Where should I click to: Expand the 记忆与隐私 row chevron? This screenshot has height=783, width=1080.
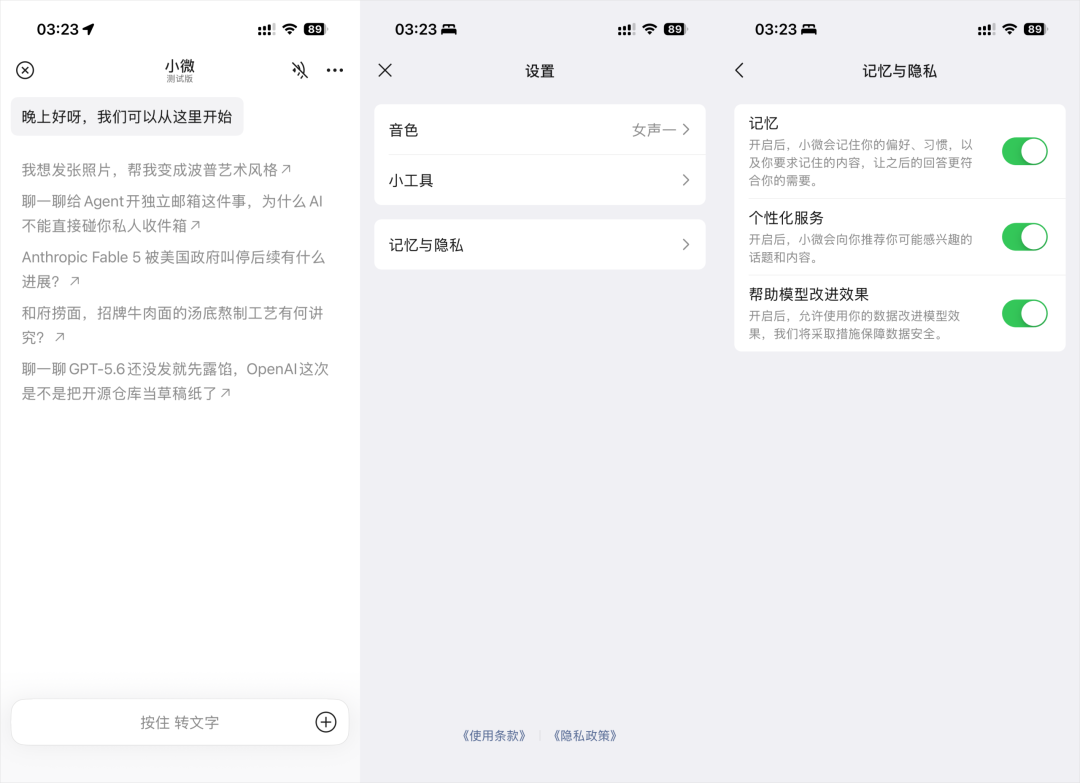pyautogui.click(x=686, y=244)
